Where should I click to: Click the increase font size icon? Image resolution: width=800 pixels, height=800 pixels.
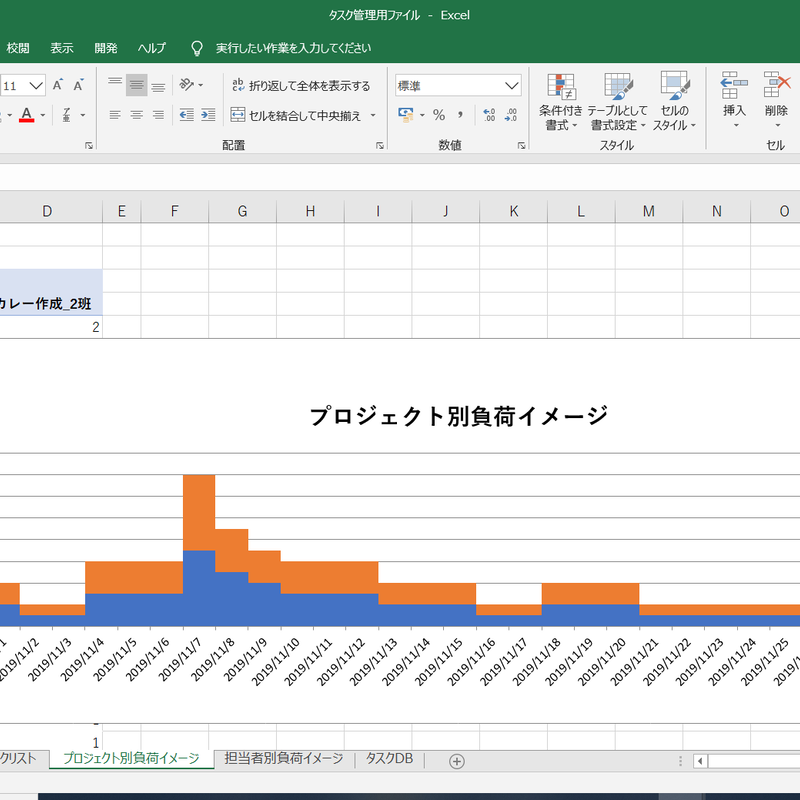pos(58,85)
